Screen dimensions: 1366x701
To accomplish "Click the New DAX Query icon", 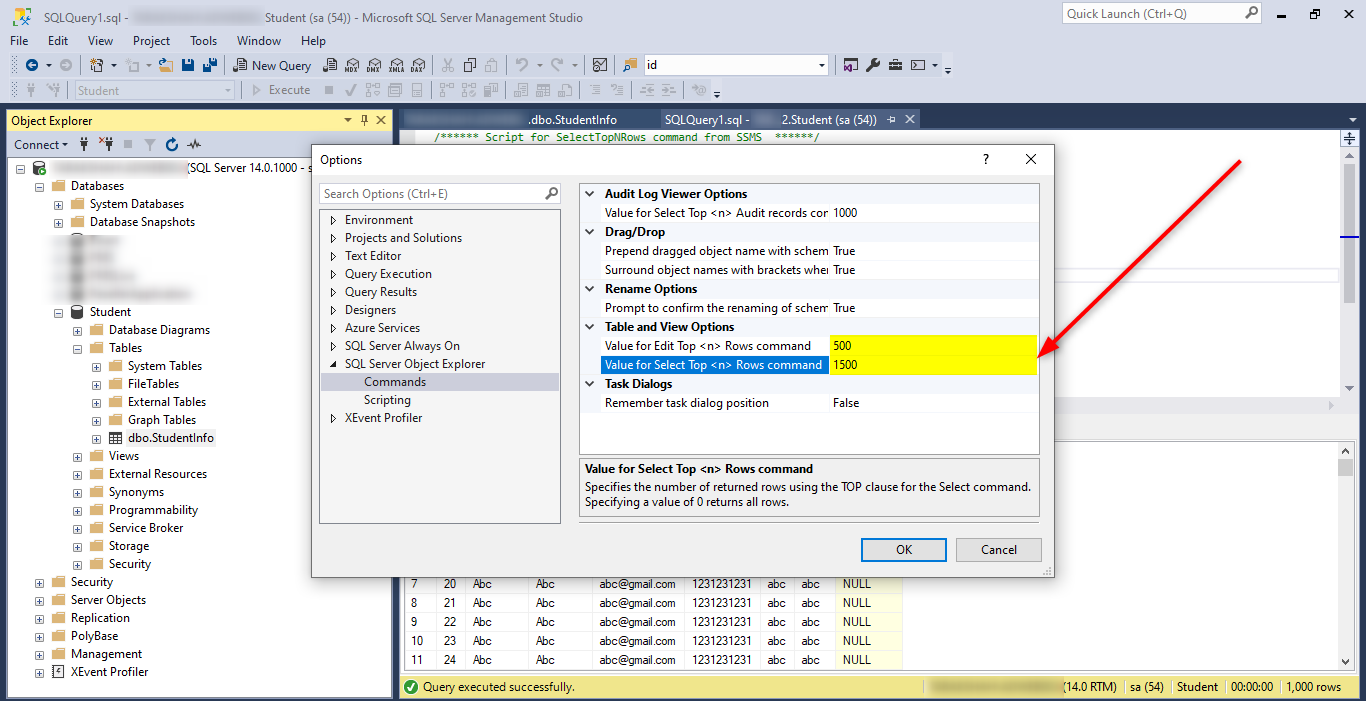I will click(419, 64).
